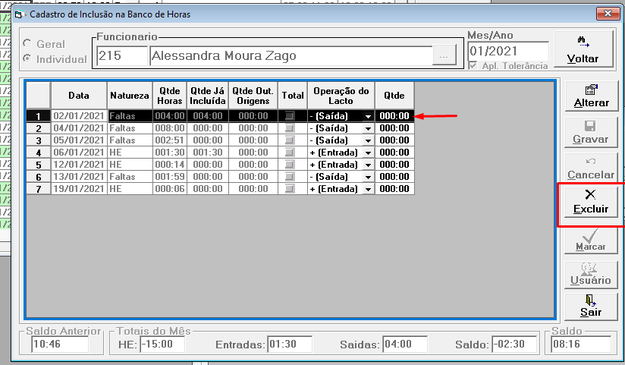
Task: Click the Cancelar undo button
Action: tap(591, 168)
